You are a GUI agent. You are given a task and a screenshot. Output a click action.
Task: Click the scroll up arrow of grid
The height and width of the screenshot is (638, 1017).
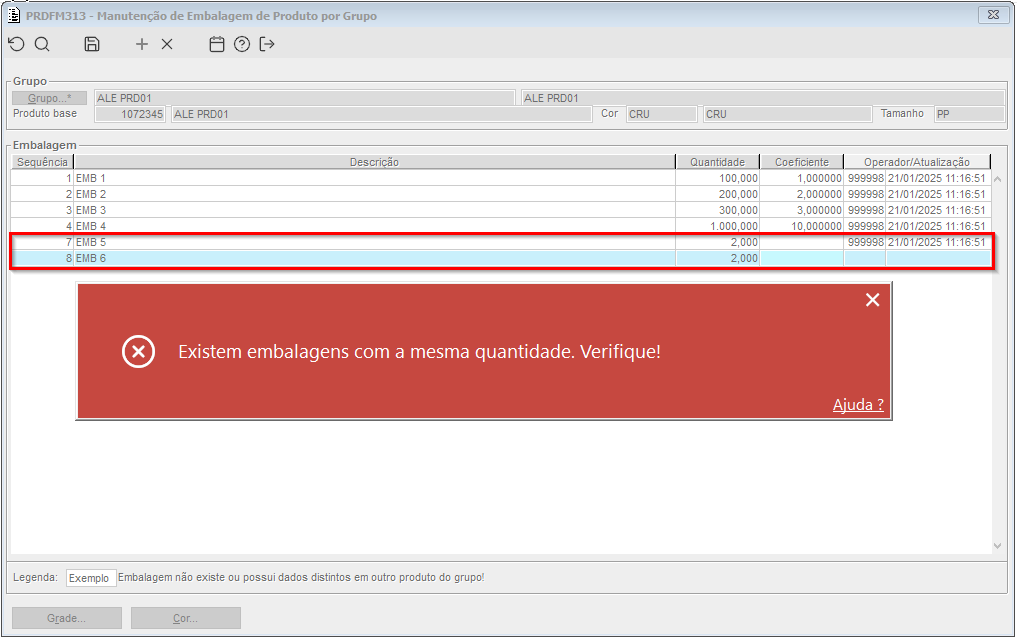pos(998,179)
